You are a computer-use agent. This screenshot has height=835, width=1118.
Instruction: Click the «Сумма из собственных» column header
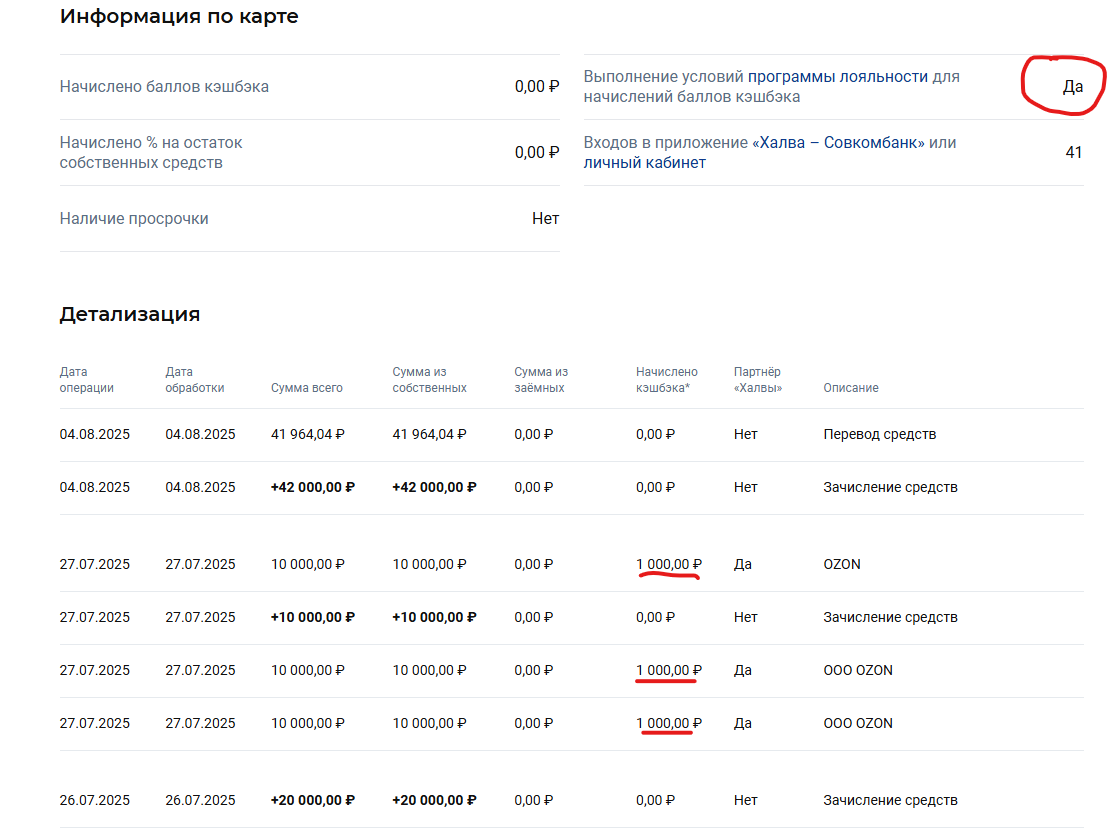(x=429, y=380)
